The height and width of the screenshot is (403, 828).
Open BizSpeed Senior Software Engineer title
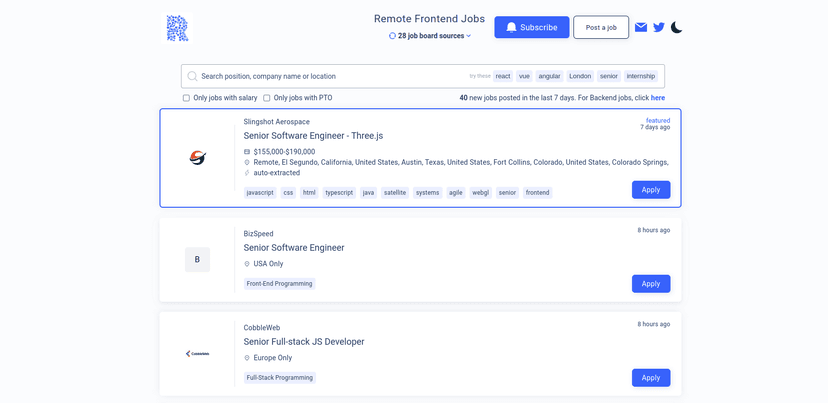tap(294, 248)
